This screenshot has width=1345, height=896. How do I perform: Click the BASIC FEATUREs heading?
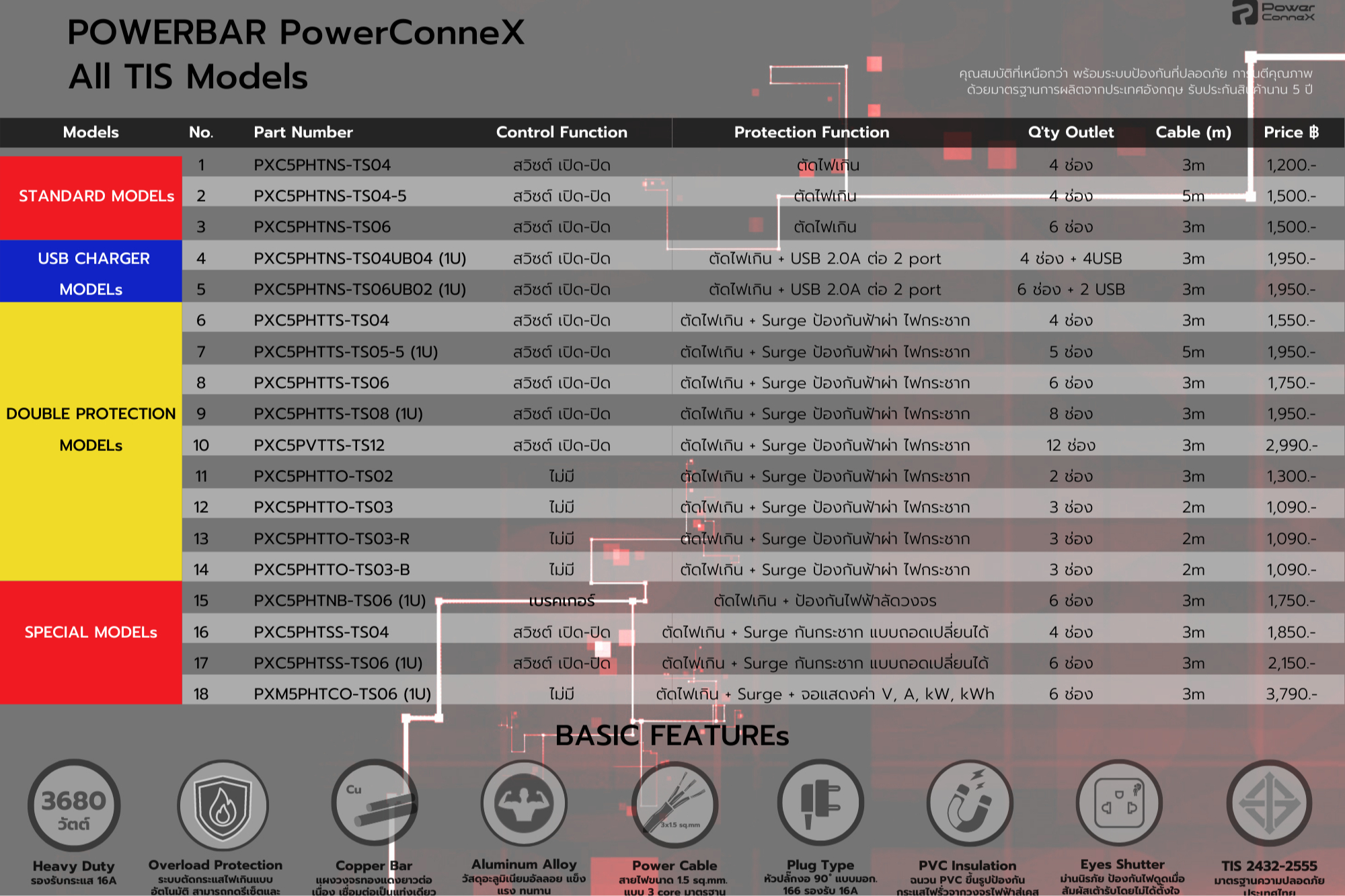coord(671,735)
